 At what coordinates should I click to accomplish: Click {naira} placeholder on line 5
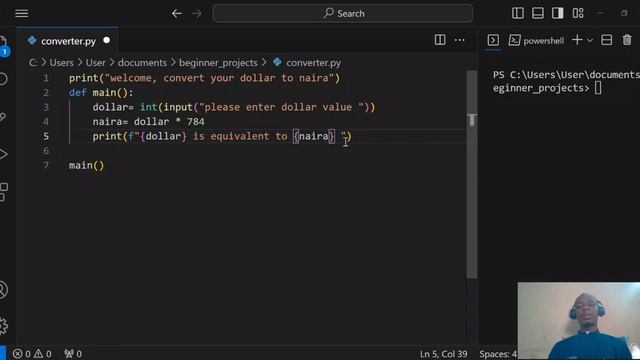(314, 136)
